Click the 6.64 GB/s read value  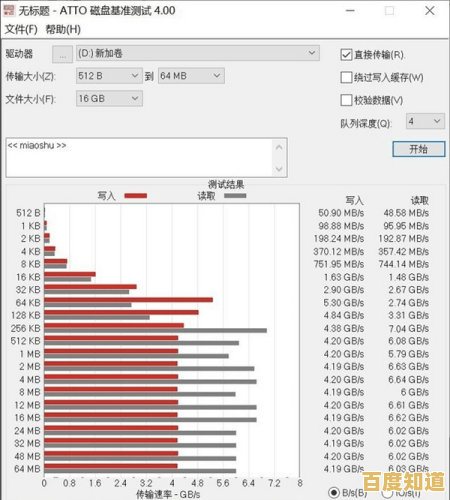[x=409, y=380]
